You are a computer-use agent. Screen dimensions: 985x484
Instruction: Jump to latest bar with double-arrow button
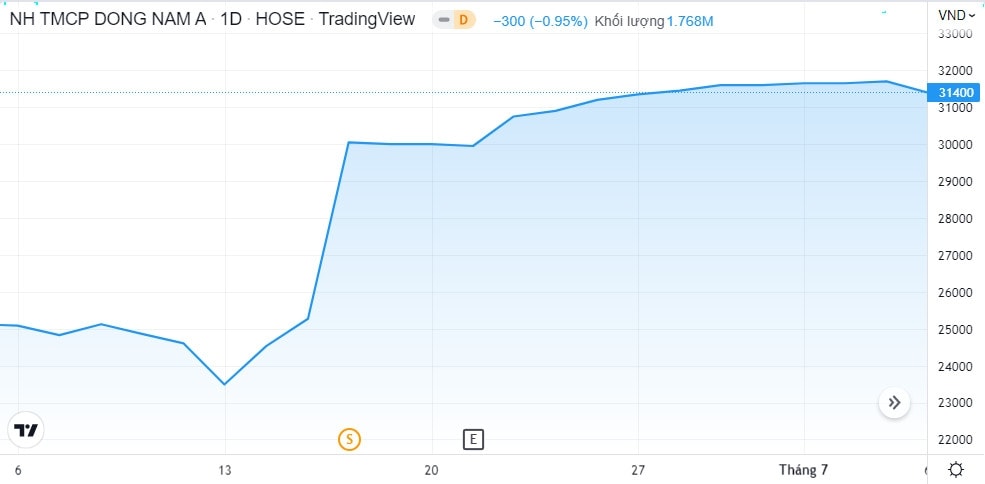point(895,402)
